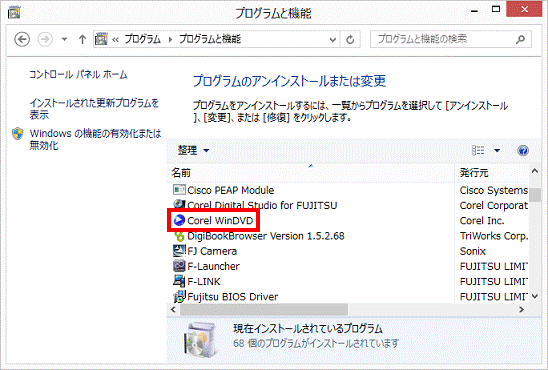
Task: Click the window system icon in title bar
Action: point(14,12)
